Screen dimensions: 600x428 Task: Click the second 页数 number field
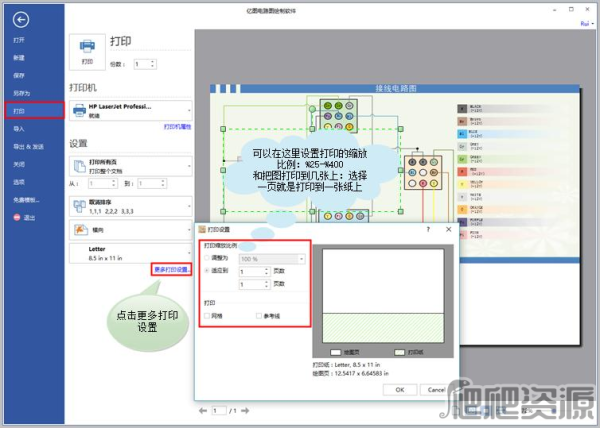pos(251,285)
